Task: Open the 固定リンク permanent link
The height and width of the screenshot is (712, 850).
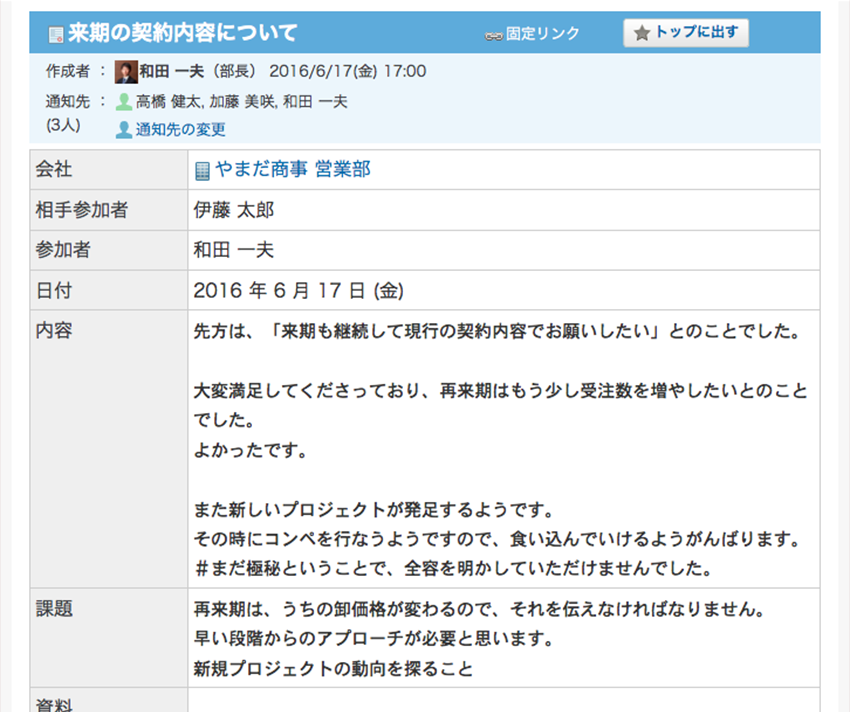Action: pos(542,34)
